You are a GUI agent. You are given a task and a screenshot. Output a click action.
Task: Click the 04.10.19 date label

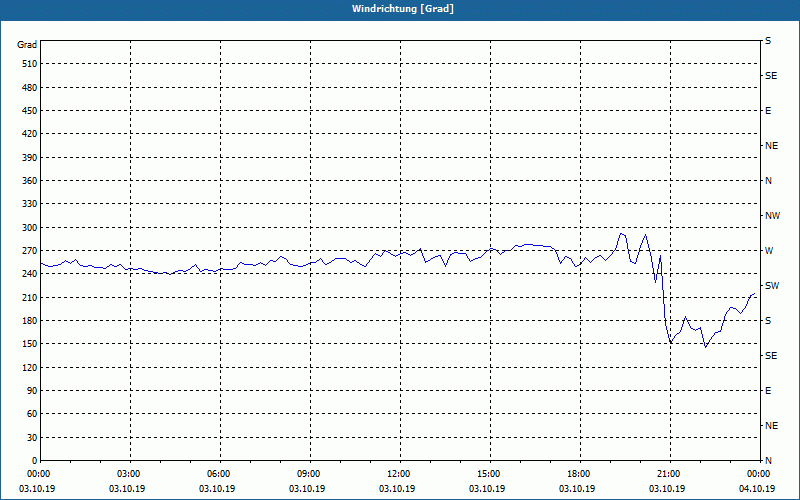(x=757, y=488)
